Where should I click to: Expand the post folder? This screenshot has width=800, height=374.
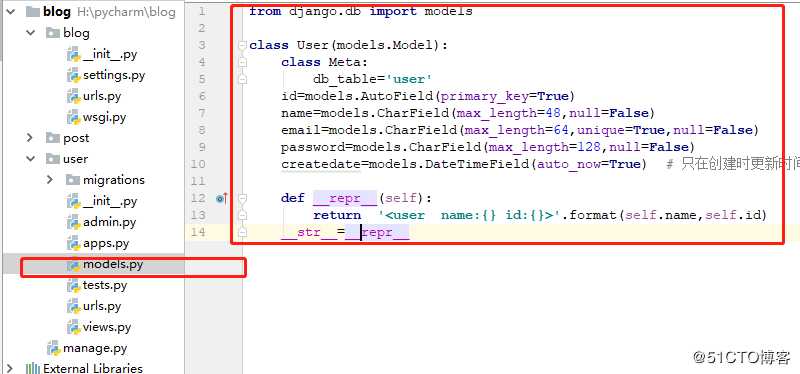[30, 138]
